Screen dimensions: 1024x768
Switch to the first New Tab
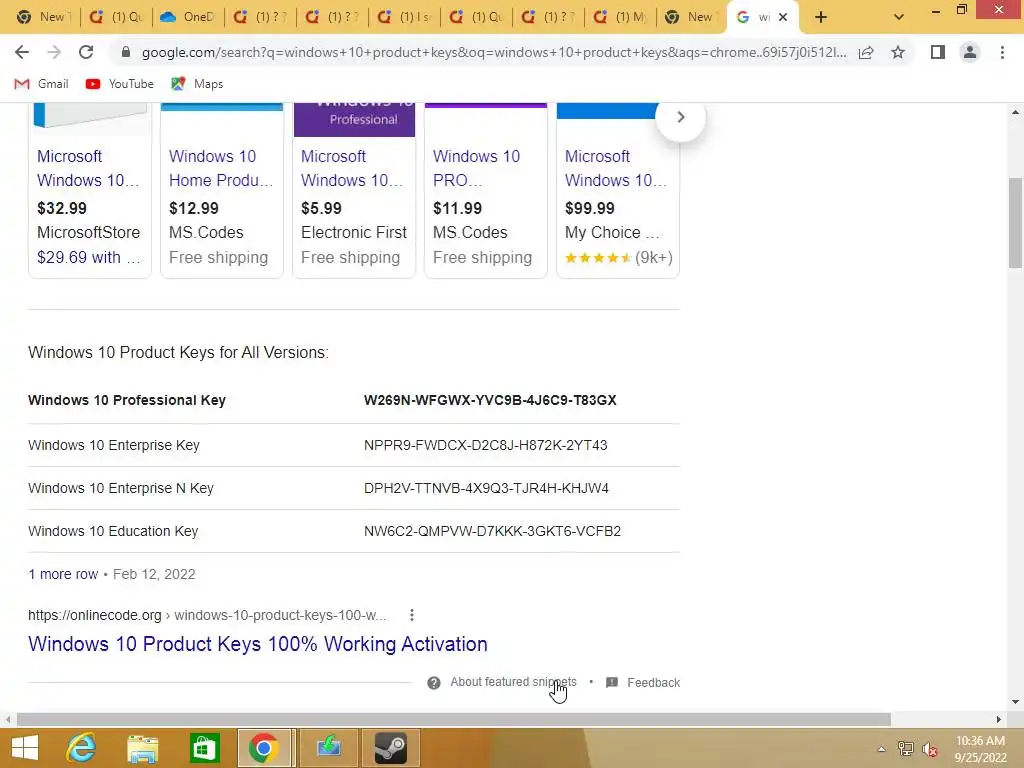pos(43,17)
